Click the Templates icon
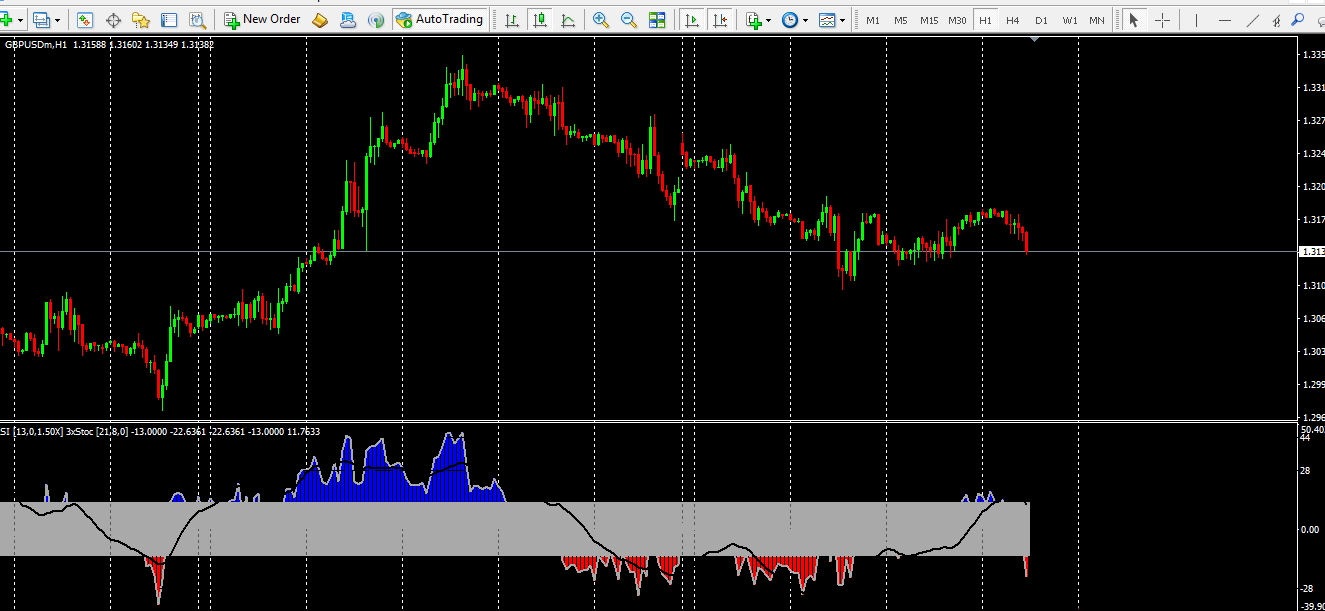This screenshot has height=611, width=1325. point(827,19)
